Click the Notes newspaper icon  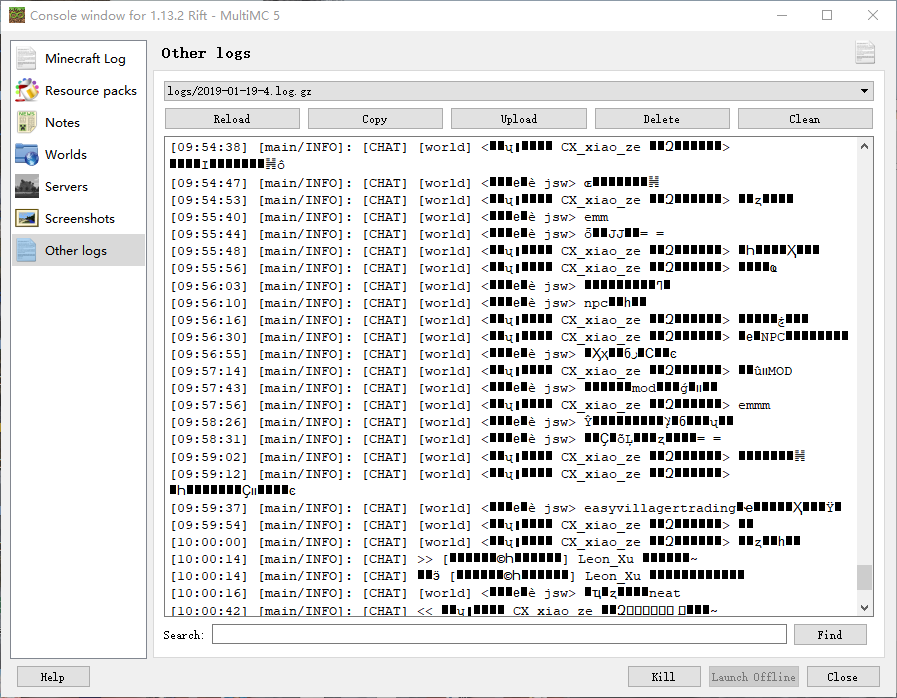pyautogui.click(x=26, y=122)
